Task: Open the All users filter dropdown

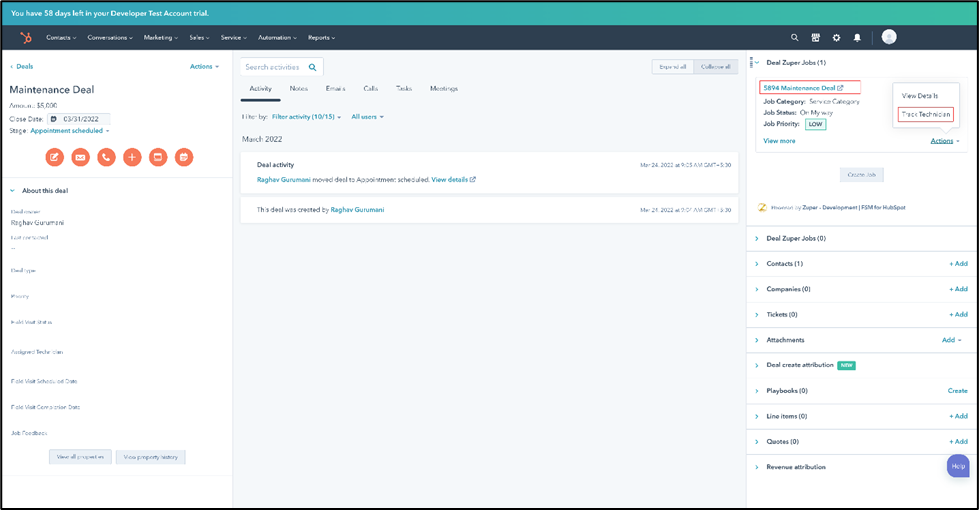Action: point(367,117)
